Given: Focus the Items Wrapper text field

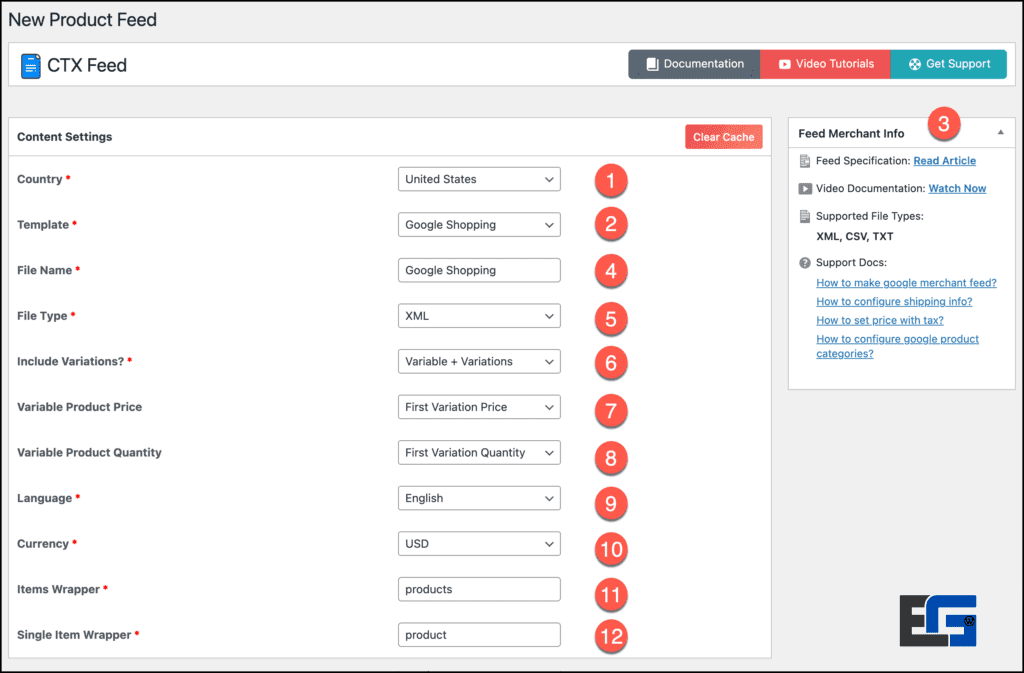Looking at the screenshot, I should (479, 590).
